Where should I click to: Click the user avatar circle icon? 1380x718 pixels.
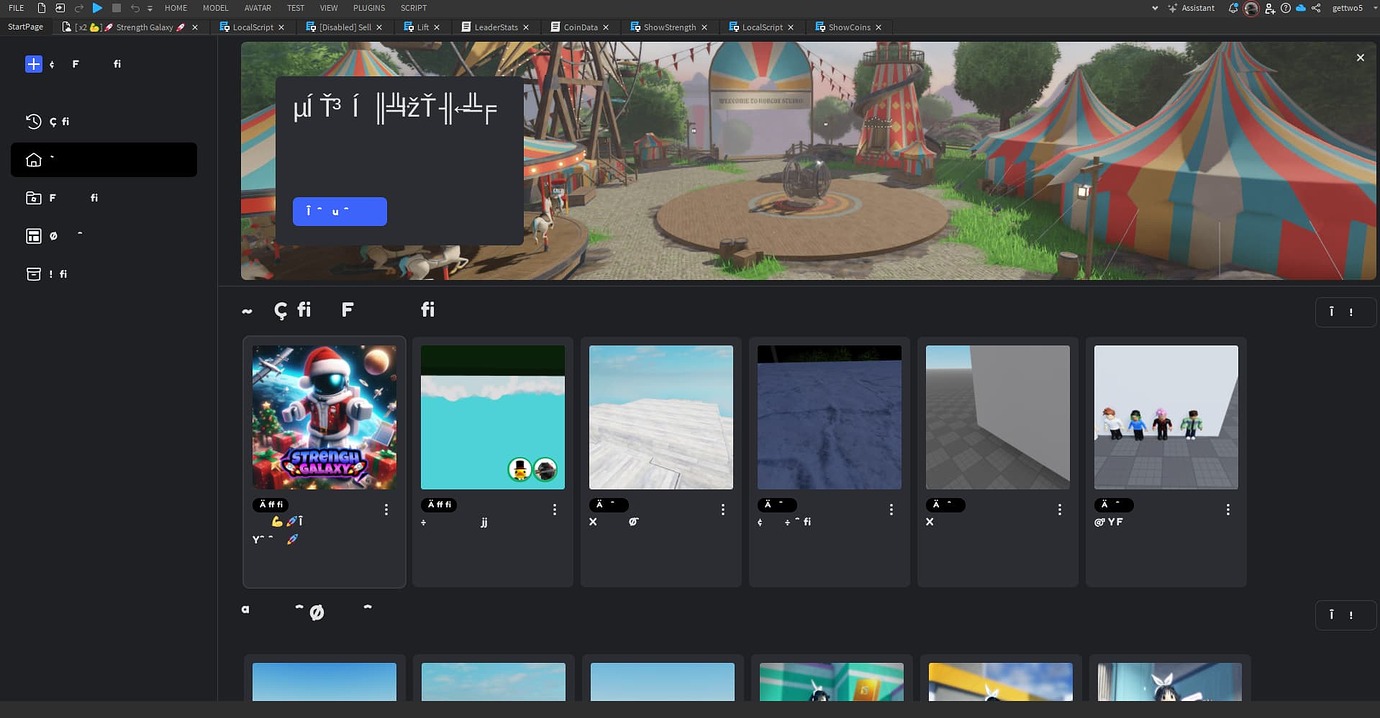click(x=1252, y=8)
